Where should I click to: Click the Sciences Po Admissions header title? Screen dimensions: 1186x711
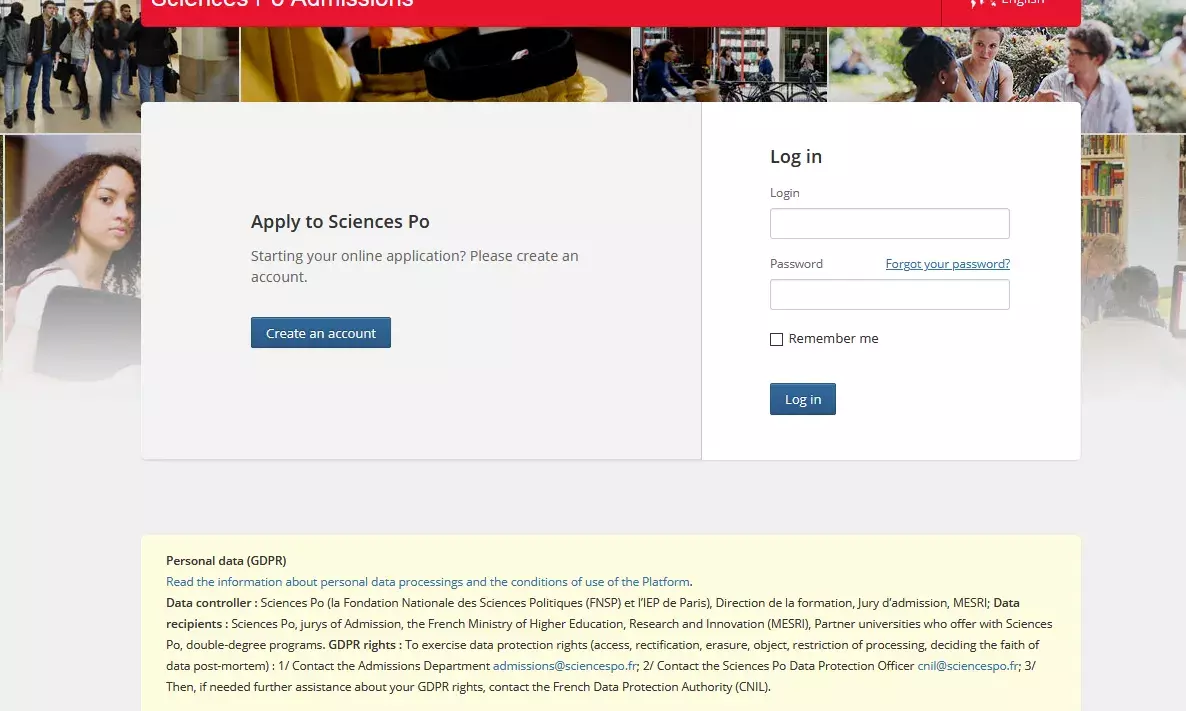[x=282, y=5]
